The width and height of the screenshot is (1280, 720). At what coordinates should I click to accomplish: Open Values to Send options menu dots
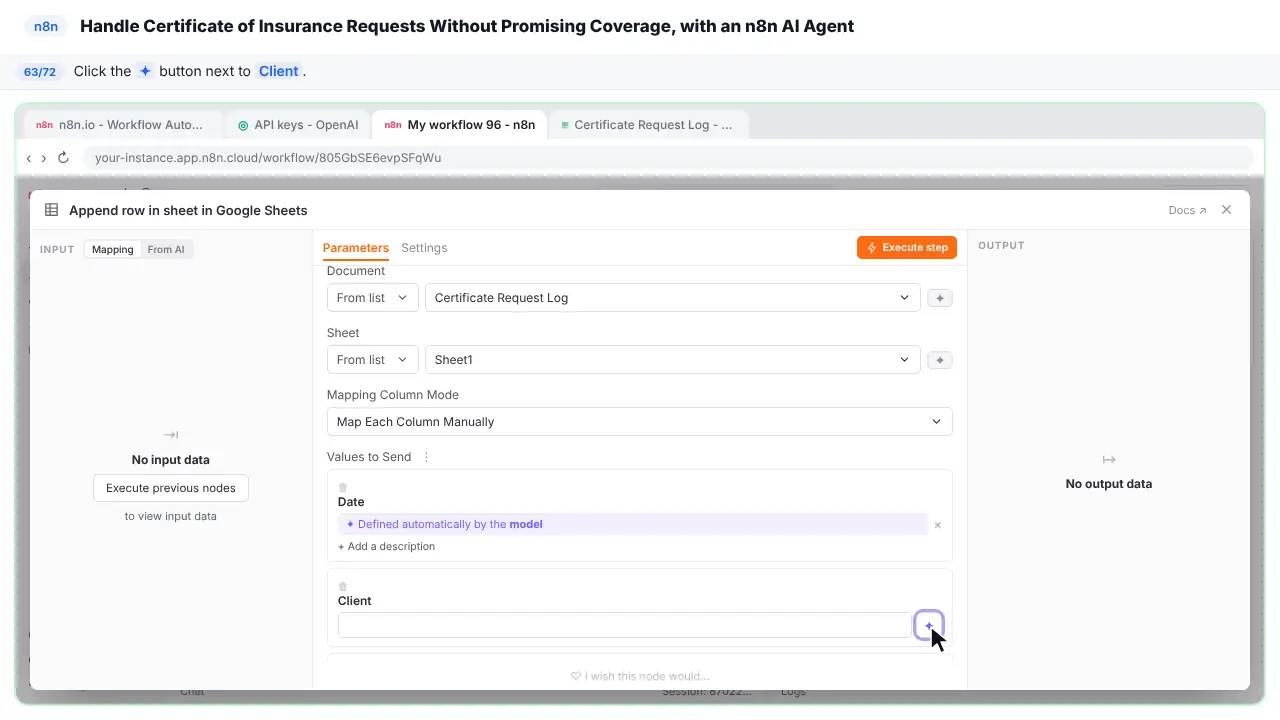(x=426, y=457)
